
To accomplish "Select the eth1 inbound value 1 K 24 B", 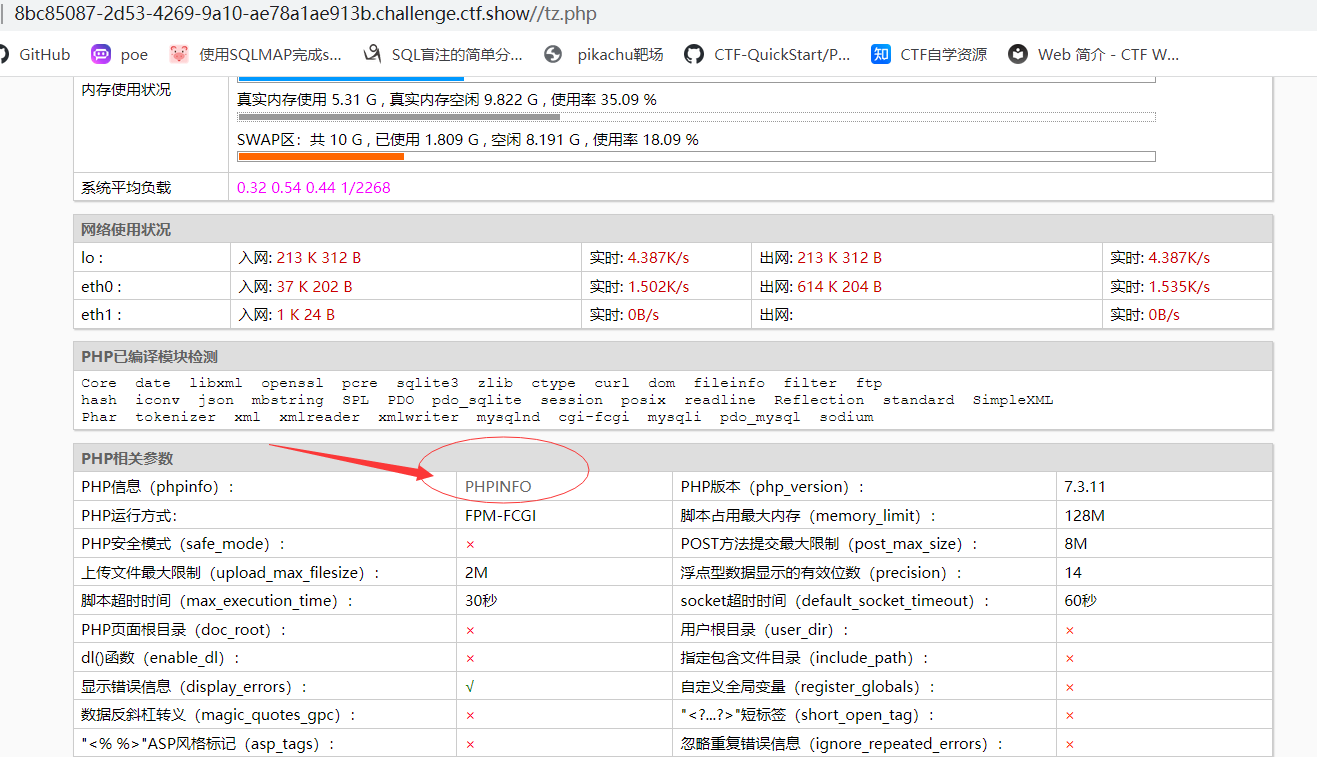I will coord(305,315).
